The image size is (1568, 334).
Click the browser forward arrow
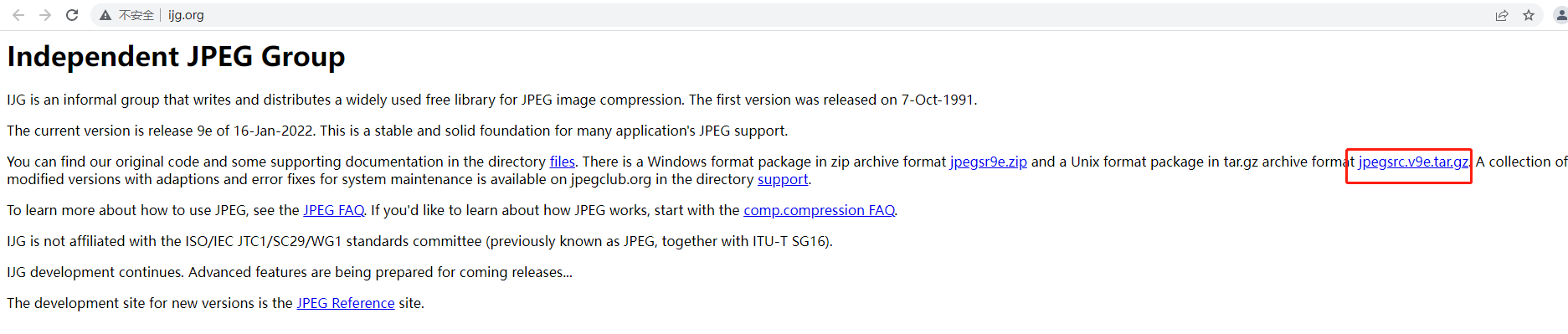point(45,15)
